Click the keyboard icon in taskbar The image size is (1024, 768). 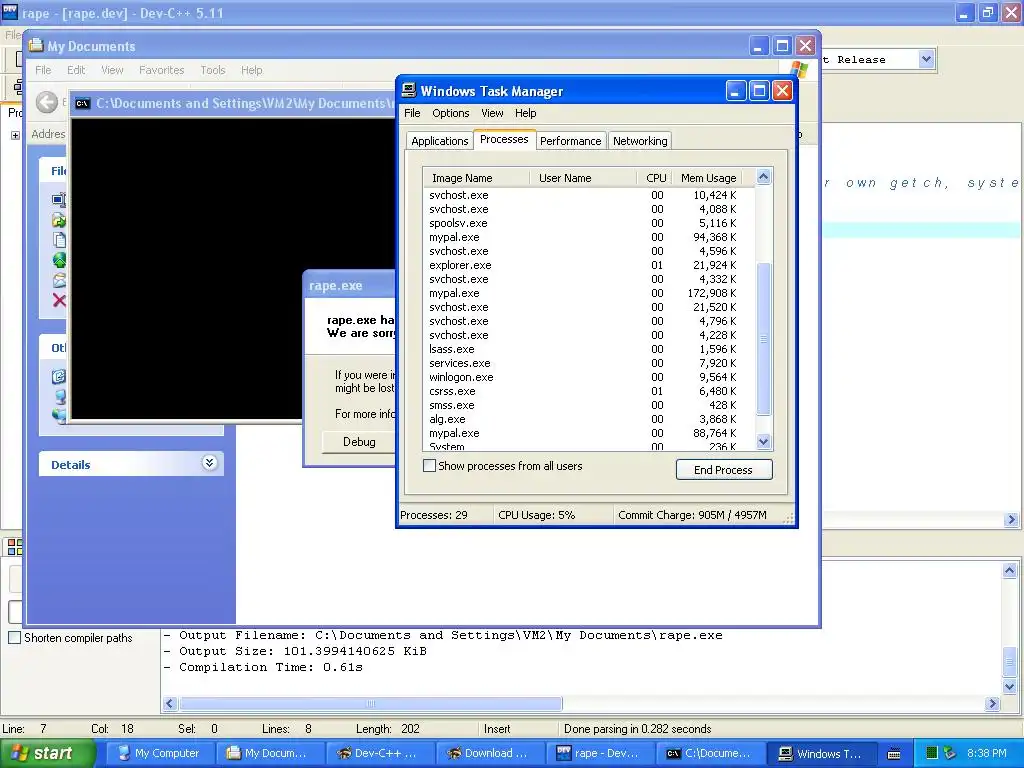pyautogui.click(x=894, y=754)
